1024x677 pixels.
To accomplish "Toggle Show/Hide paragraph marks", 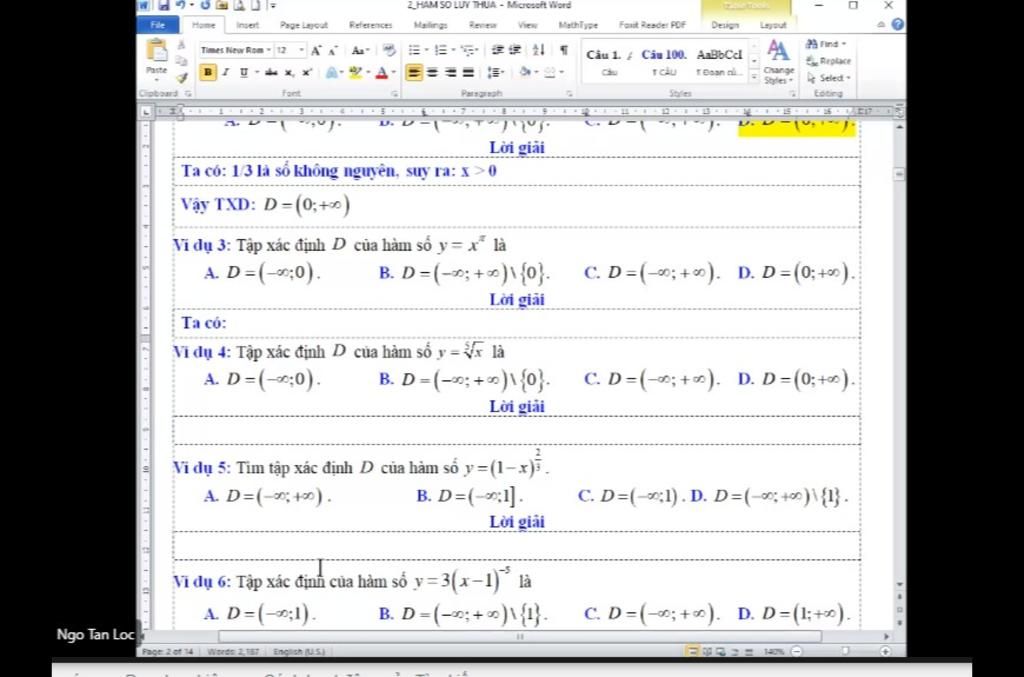I will (564, 50).
